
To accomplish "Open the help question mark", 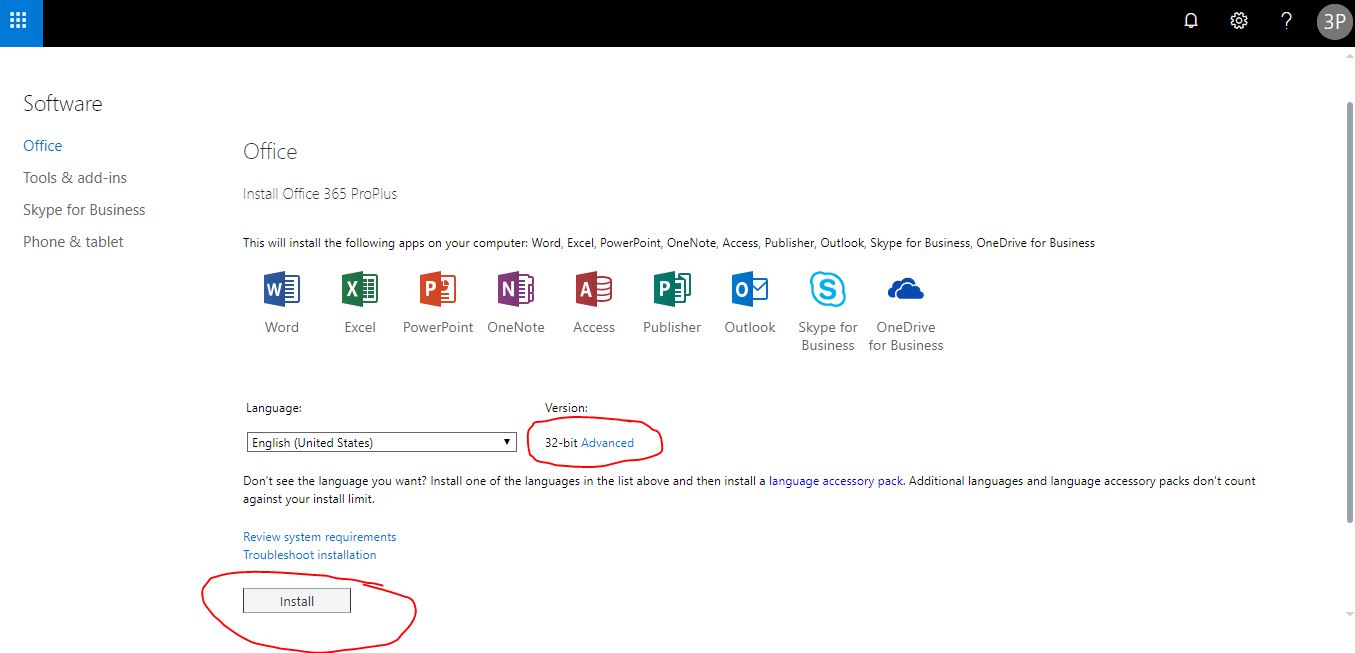I will point(1287,21).
